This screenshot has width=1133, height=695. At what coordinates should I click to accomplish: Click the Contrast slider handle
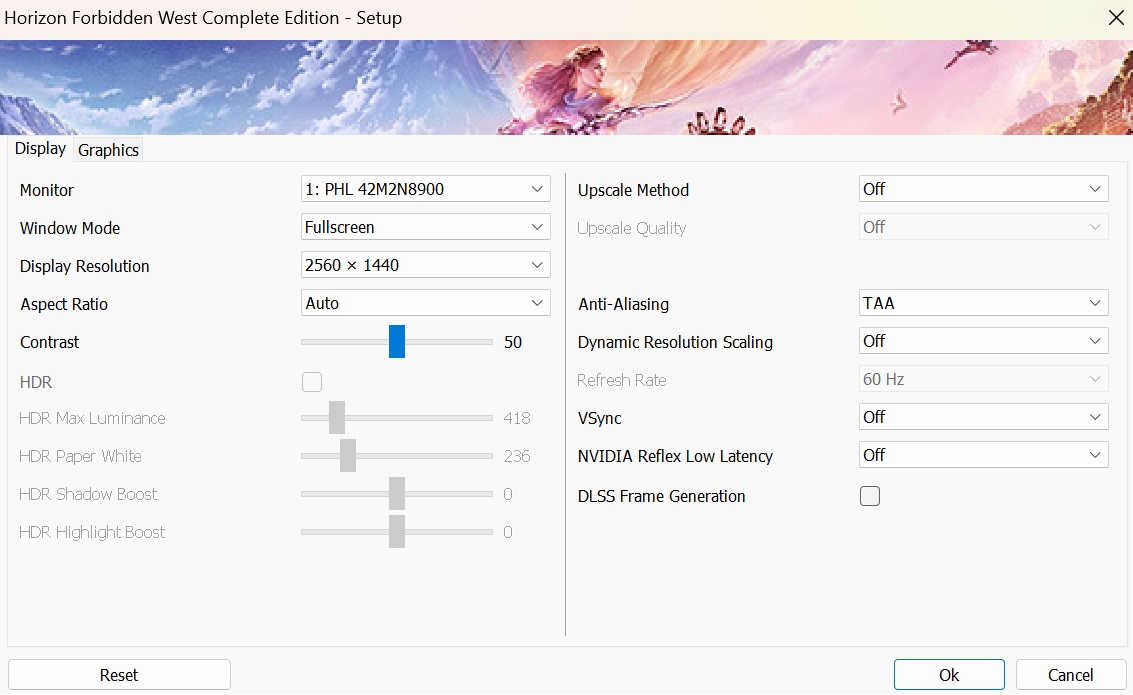pos(397,341)
